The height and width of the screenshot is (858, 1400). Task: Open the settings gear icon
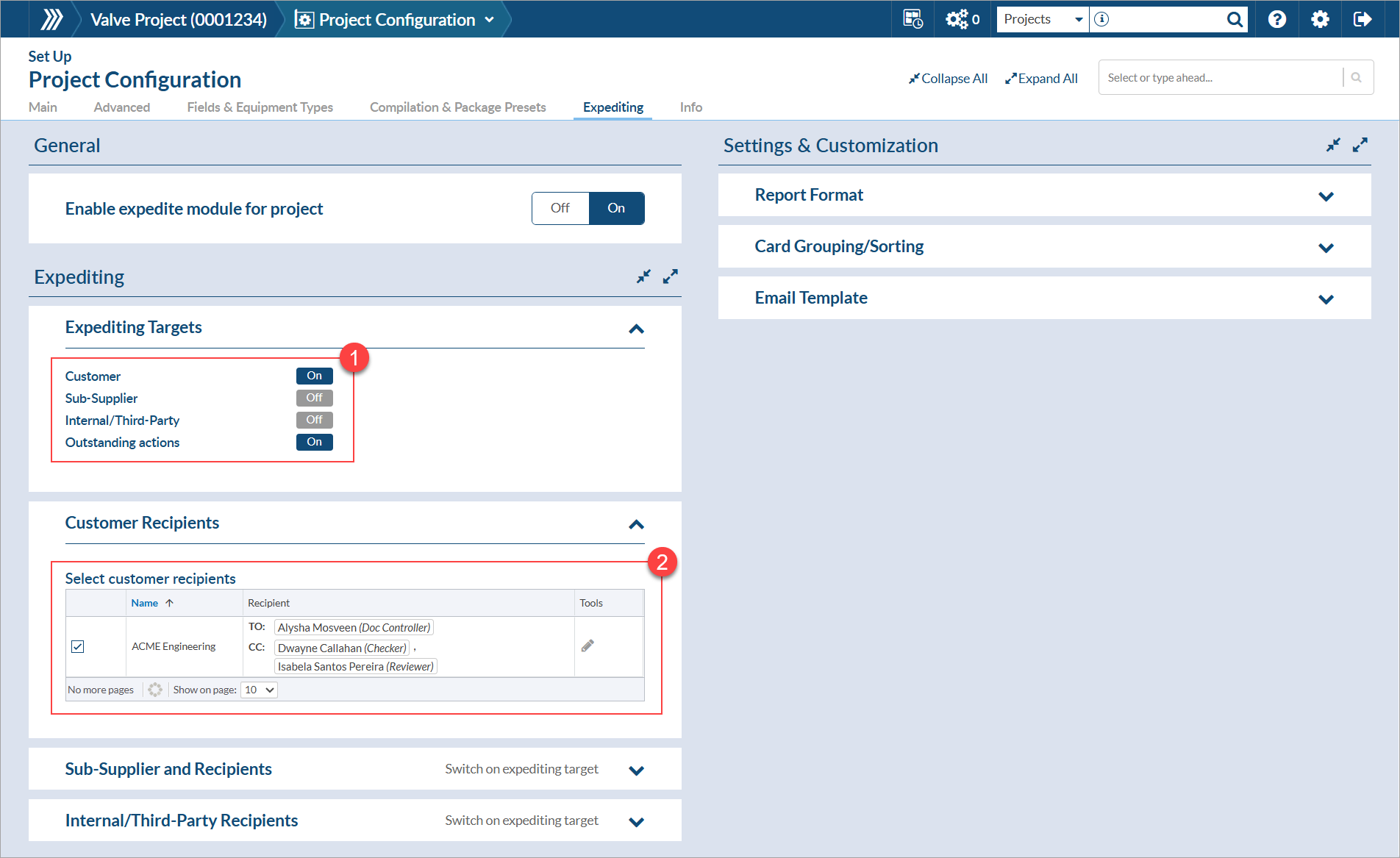(1320, 19)
